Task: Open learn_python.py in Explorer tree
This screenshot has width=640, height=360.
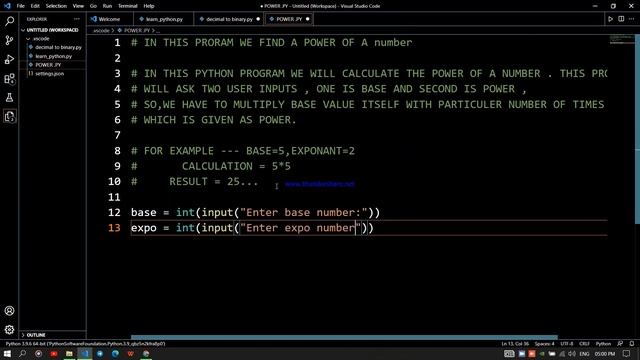Action: point(53,56)
